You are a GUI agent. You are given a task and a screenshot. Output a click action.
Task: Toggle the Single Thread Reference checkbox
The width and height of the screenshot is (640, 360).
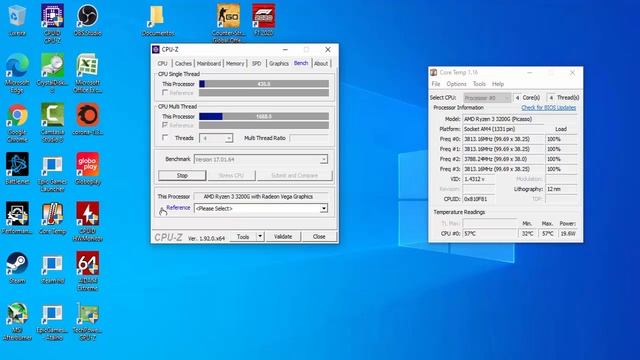(165, 93)
